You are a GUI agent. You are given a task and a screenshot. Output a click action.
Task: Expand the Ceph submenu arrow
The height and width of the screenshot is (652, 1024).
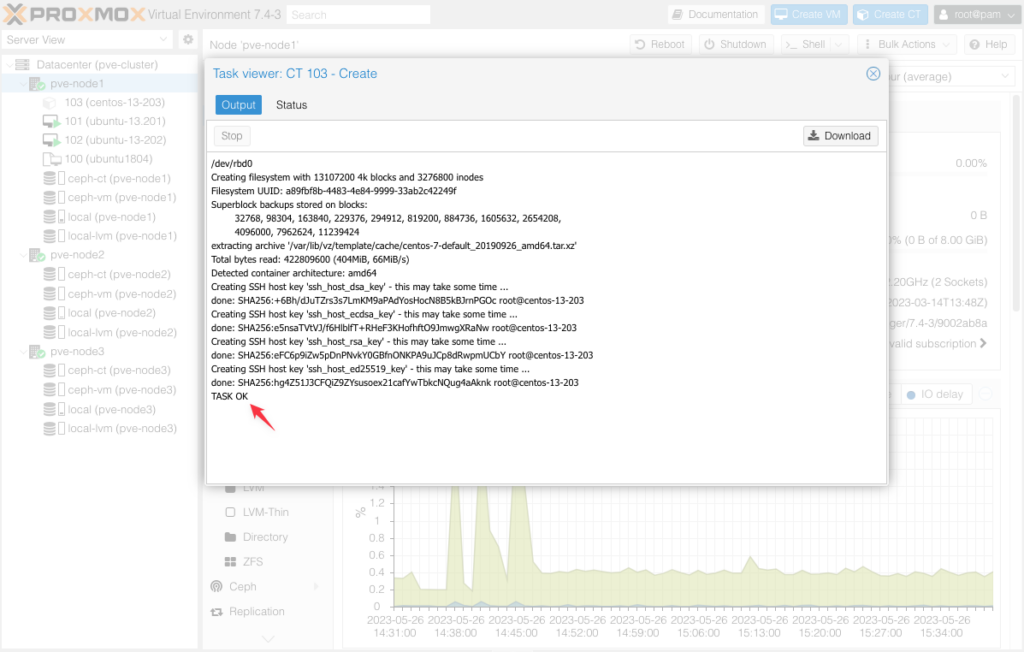pyautogui.click(x=316, y=587)
